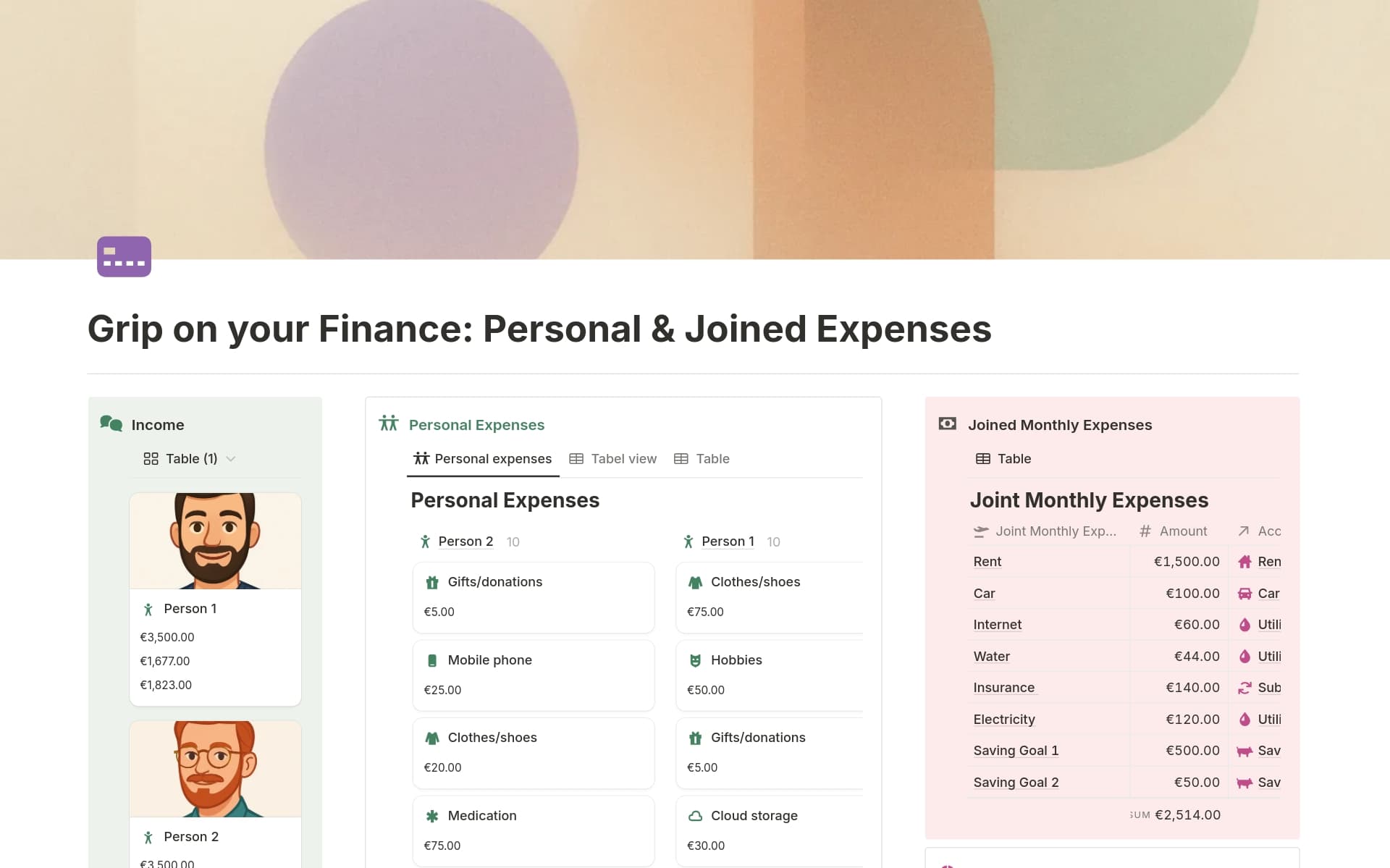Image resolution: width=1390 pixels, height=868 pixels.
Task: Click the banknote icon next to Joined Monthly Expenses
Action: pos(947,424)
